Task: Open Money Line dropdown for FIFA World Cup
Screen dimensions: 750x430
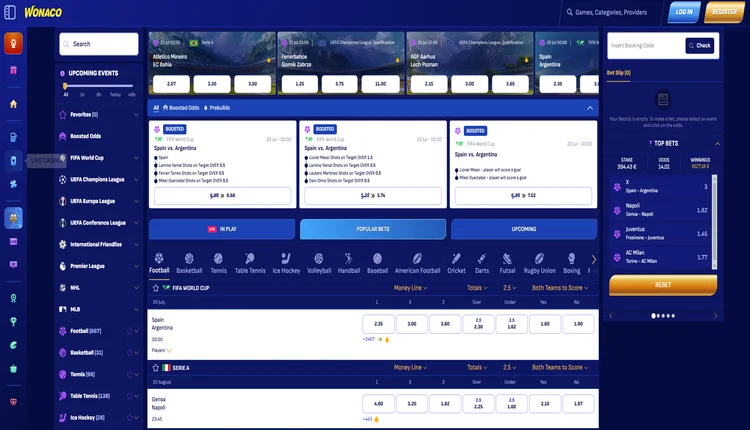Action: coord(410,288)
